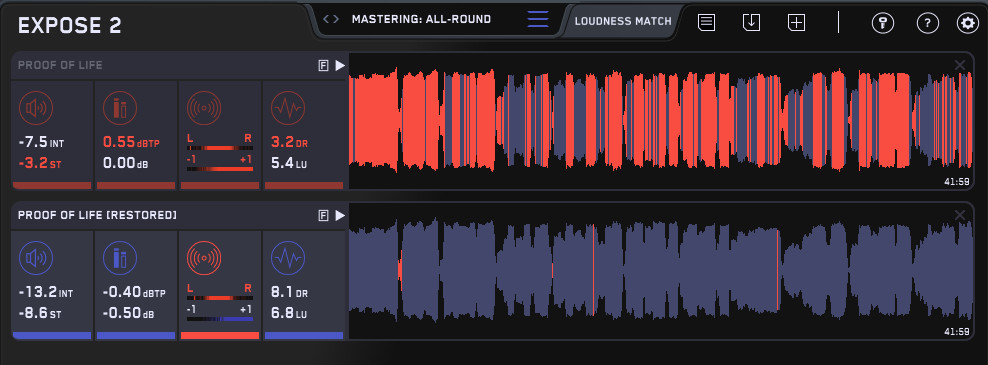The image size is (988, 365).
Task: Click the -7.5 INT loudness value
Action: 42,142
